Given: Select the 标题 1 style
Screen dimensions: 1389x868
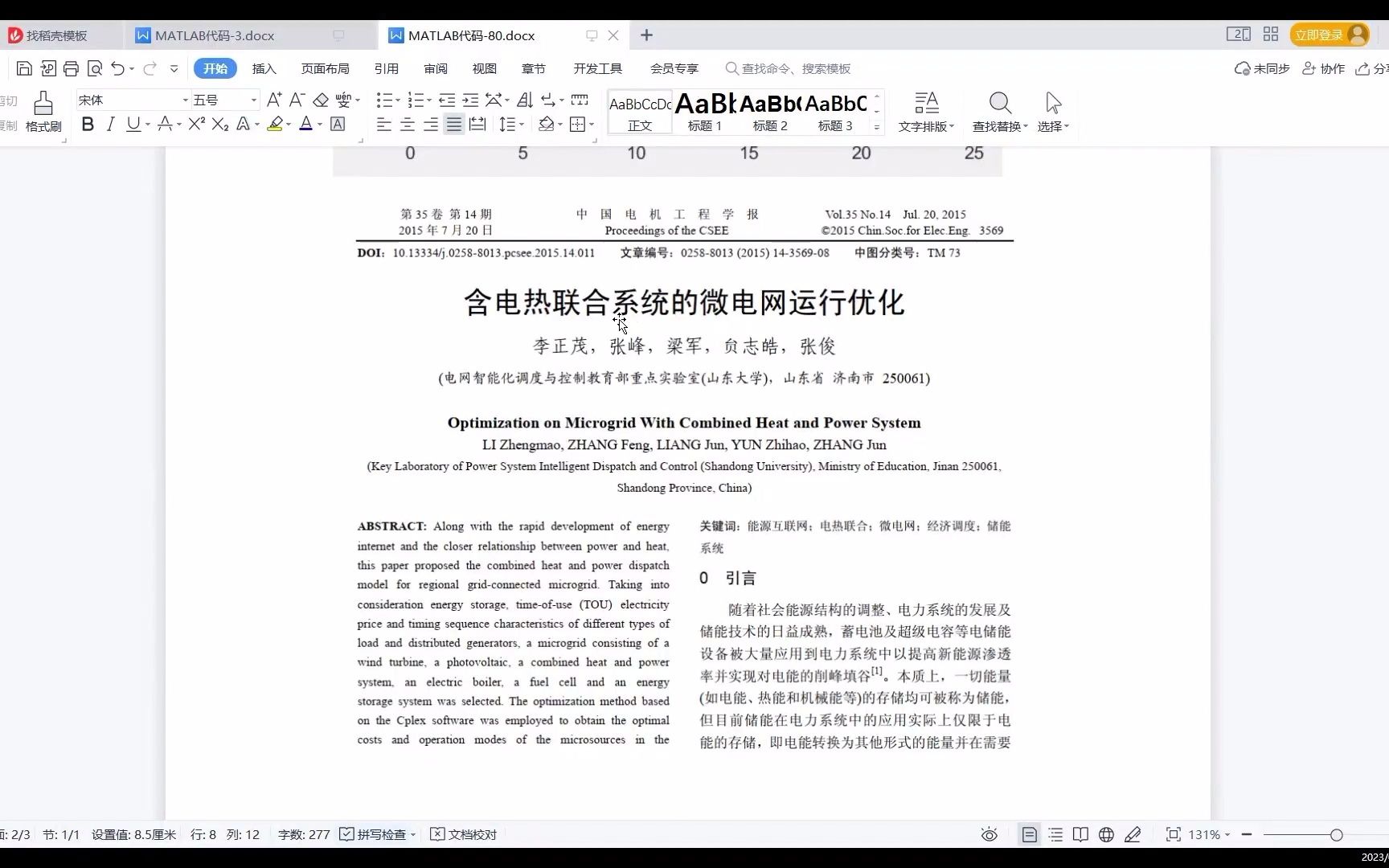Looking at the screenshot, I should tap(703, 111).
